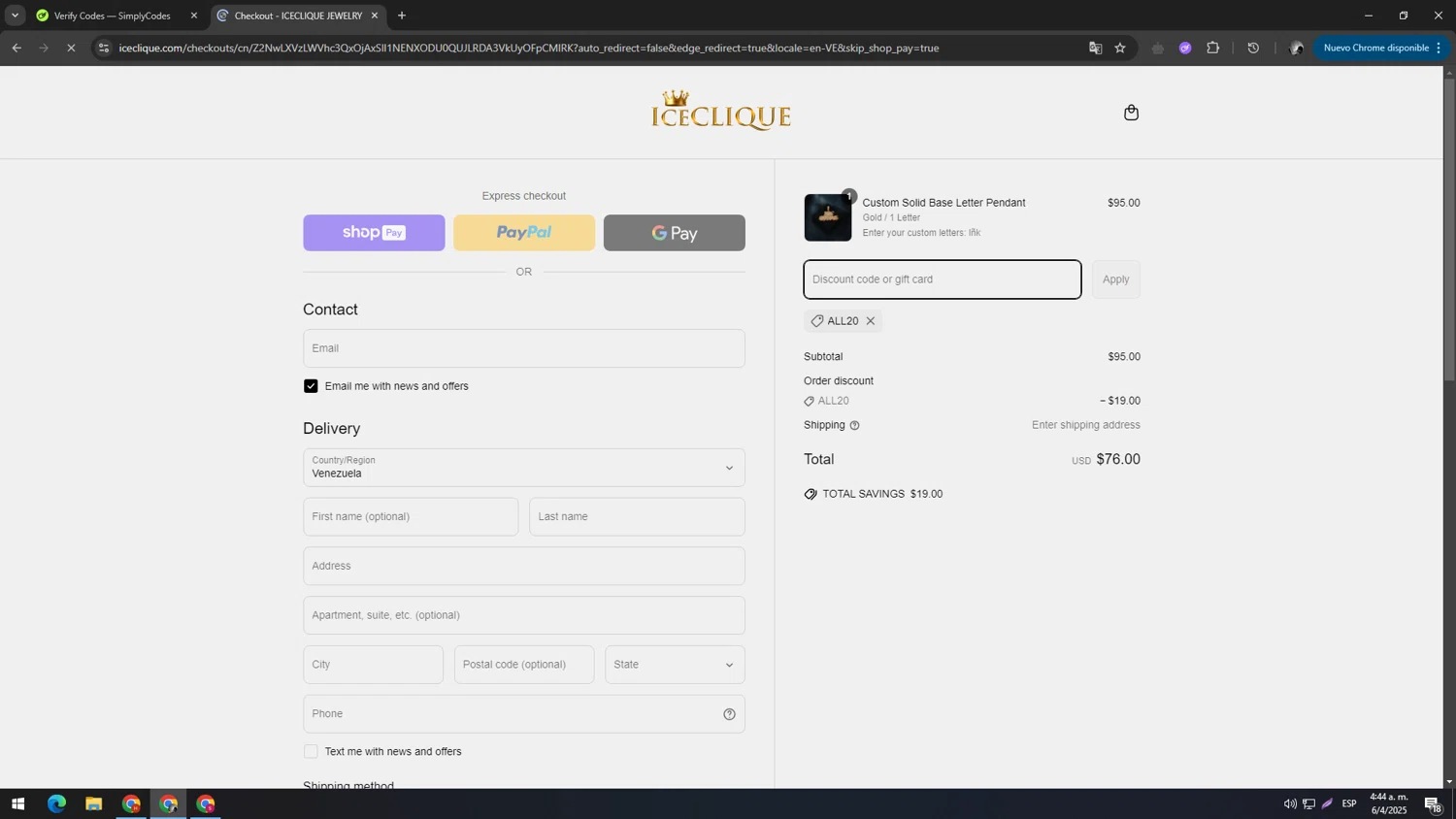This screenshot has width=1456, height=819.
Task: Click the Email input field
Action: coord(524,348)
